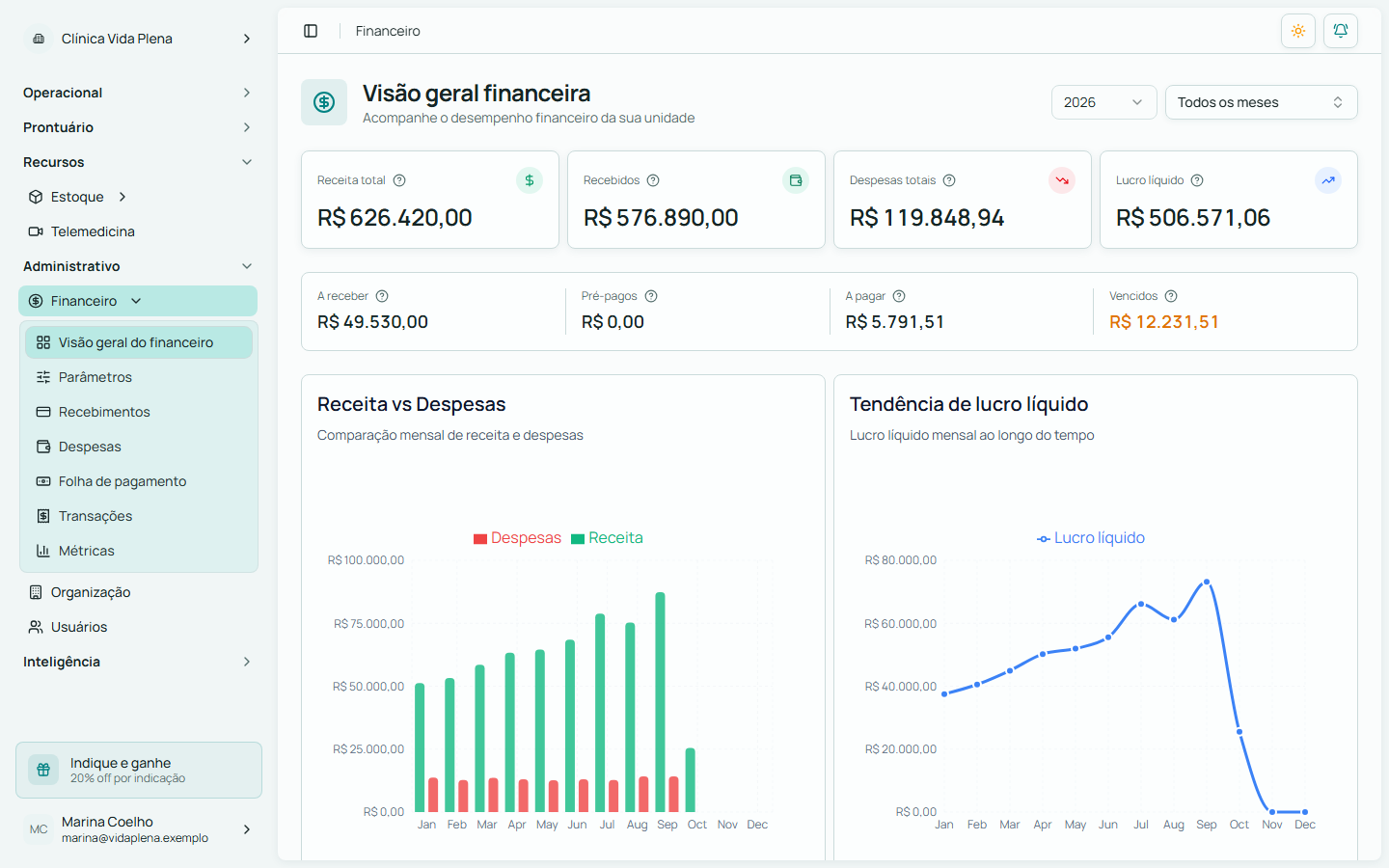Image resolution: width=1389 pixels, height=868 pixels.
Task: Click help icon next to A receber
Action: [382, 296]
